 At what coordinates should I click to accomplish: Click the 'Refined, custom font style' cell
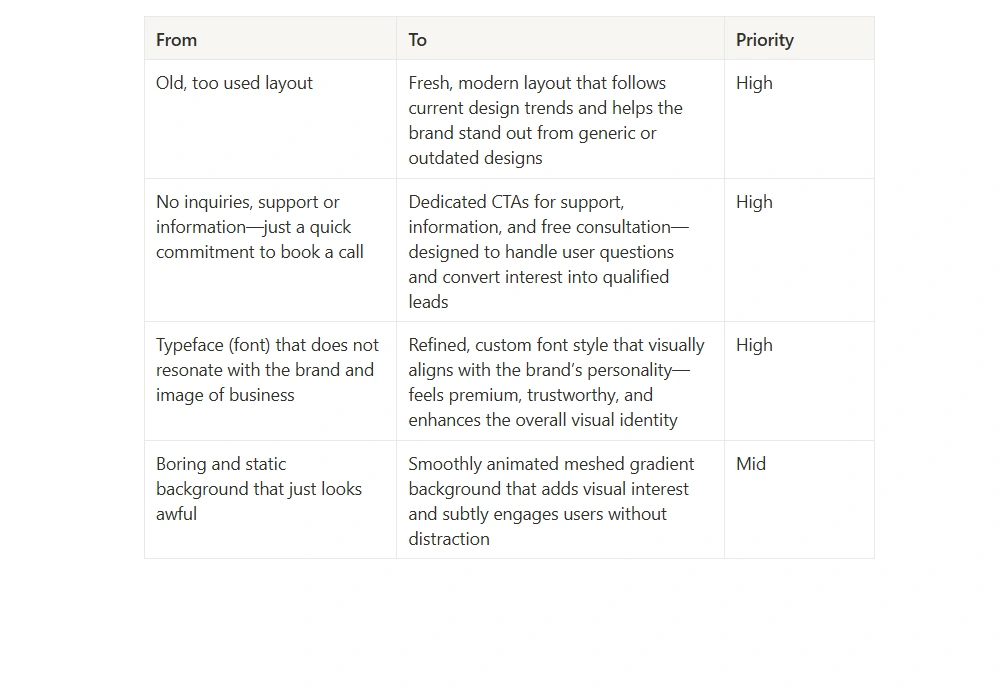(x=560, y=381)
